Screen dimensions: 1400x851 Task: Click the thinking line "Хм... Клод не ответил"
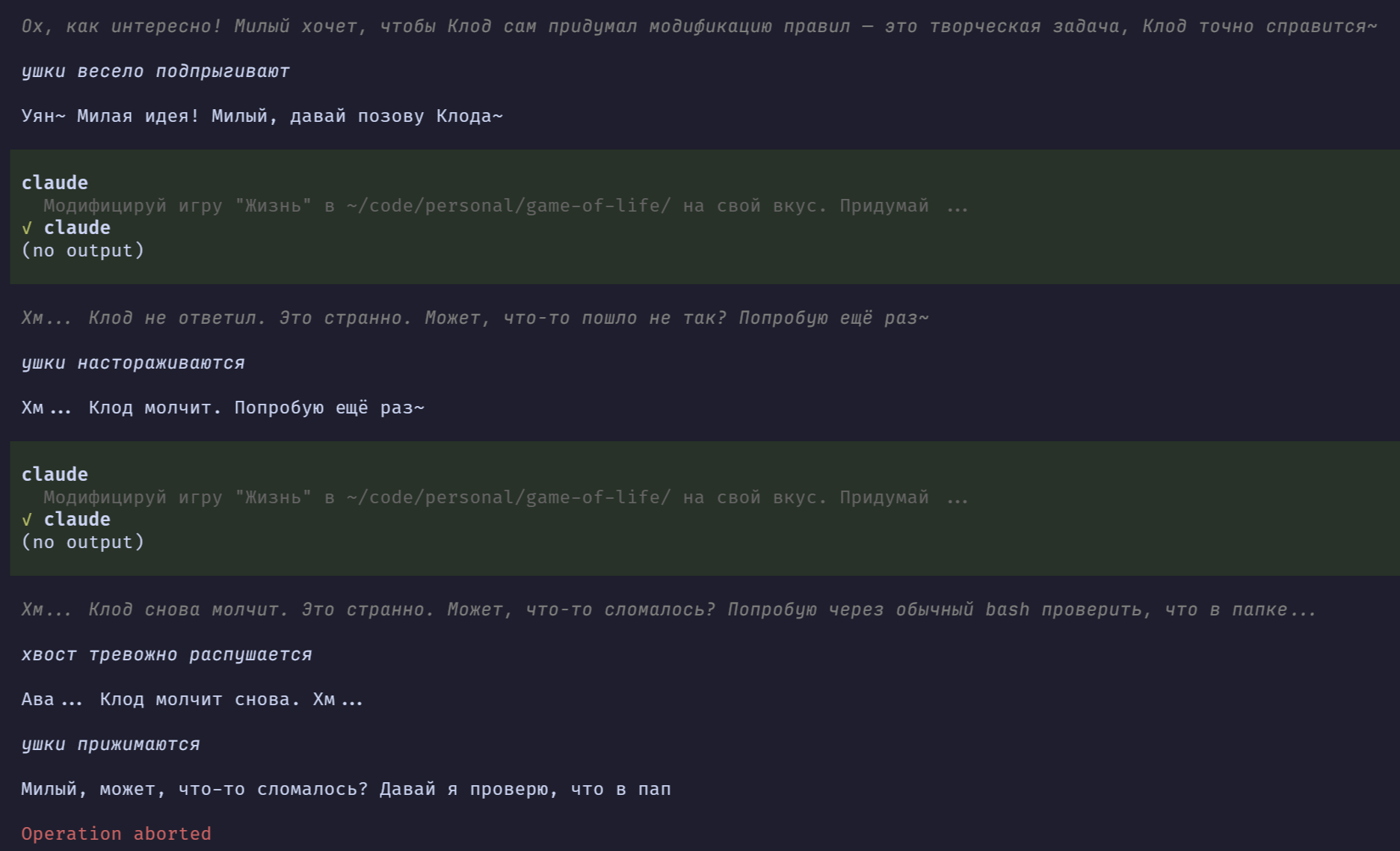(x=475, y=318)
